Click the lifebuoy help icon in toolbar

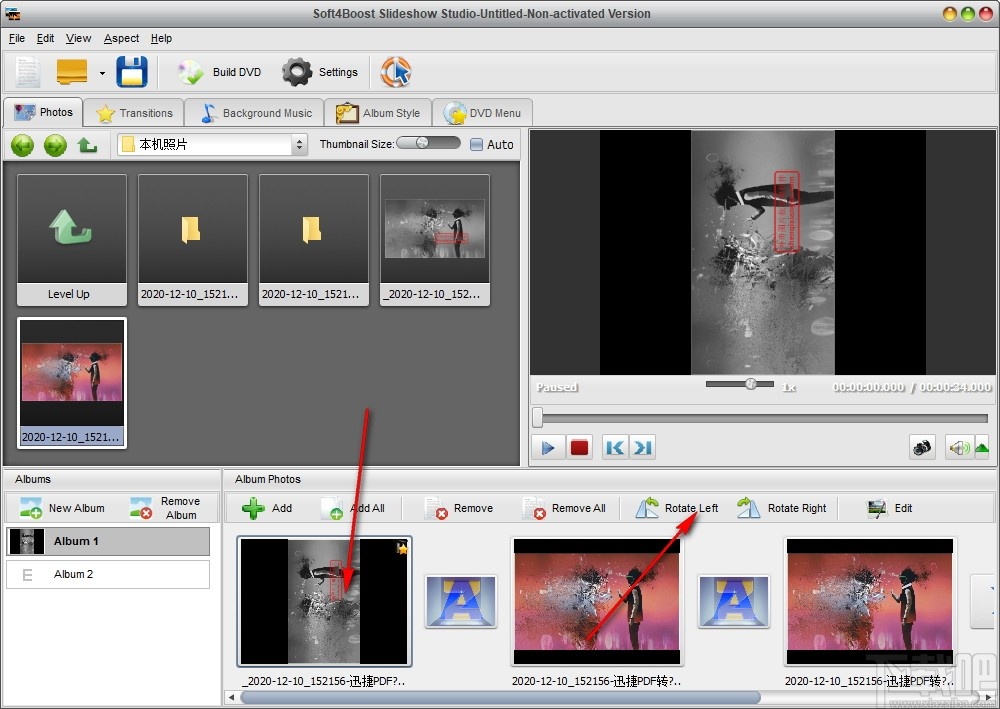(x=396, y=72)
